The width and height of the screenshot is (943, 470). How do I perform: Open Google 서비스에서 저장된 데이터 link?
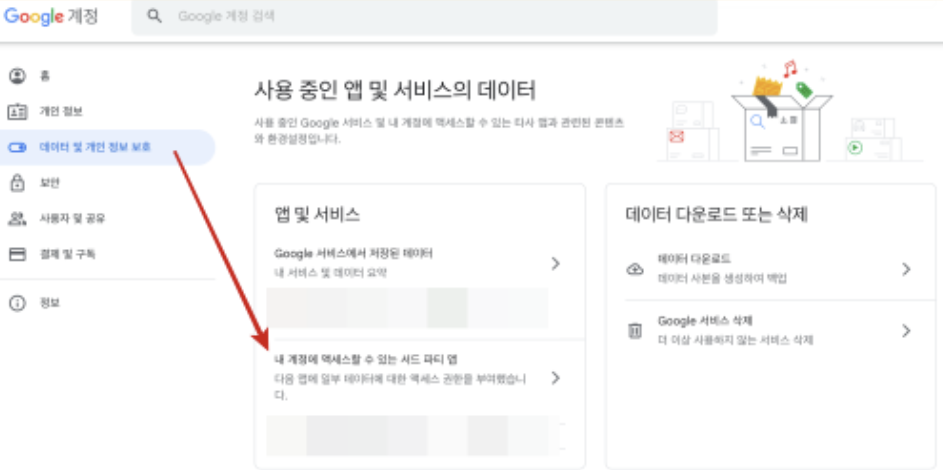click(x=353, y=254)
